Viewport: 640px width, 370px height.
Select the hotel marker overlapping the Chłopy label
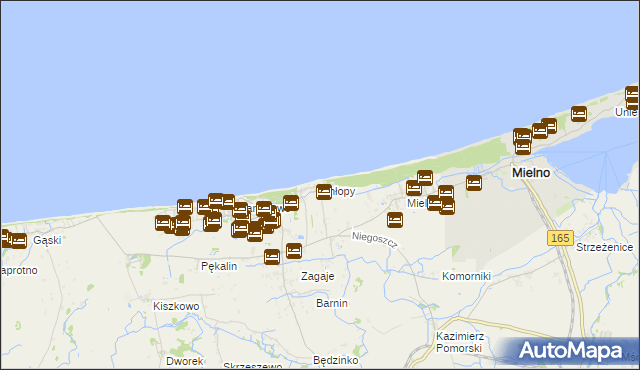pos(324,192)
